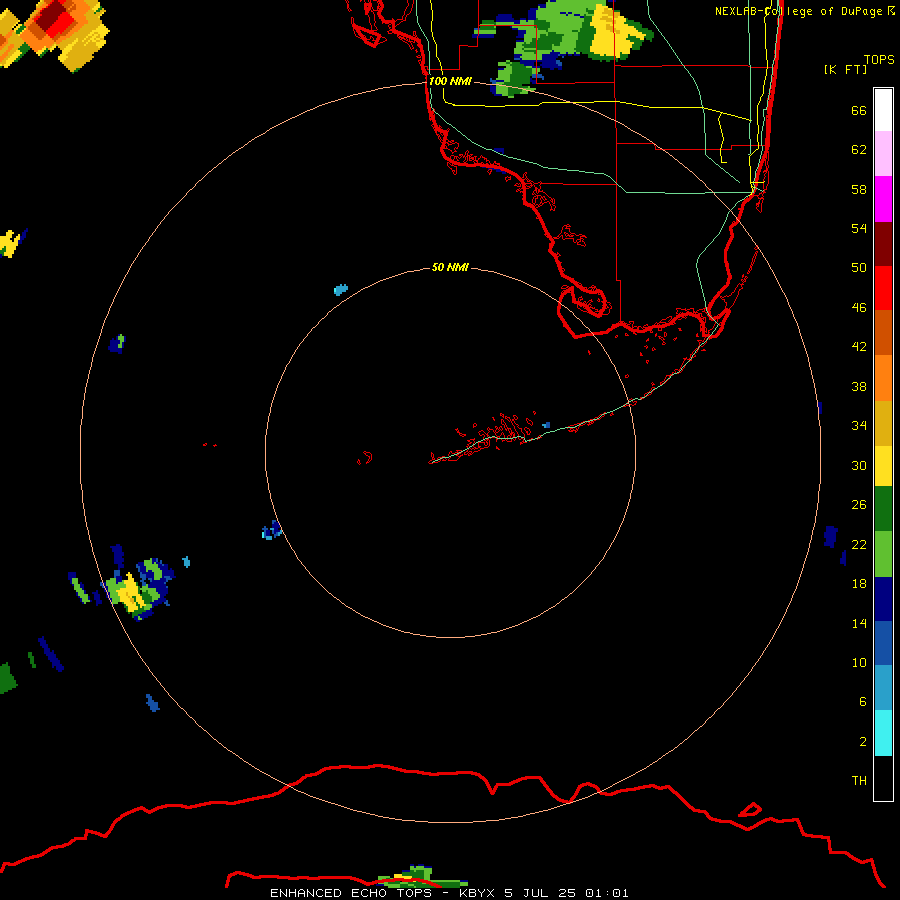Click the 50 value on the scale
900x900 pixels.
pyautogui.click(x=859, y=267)
